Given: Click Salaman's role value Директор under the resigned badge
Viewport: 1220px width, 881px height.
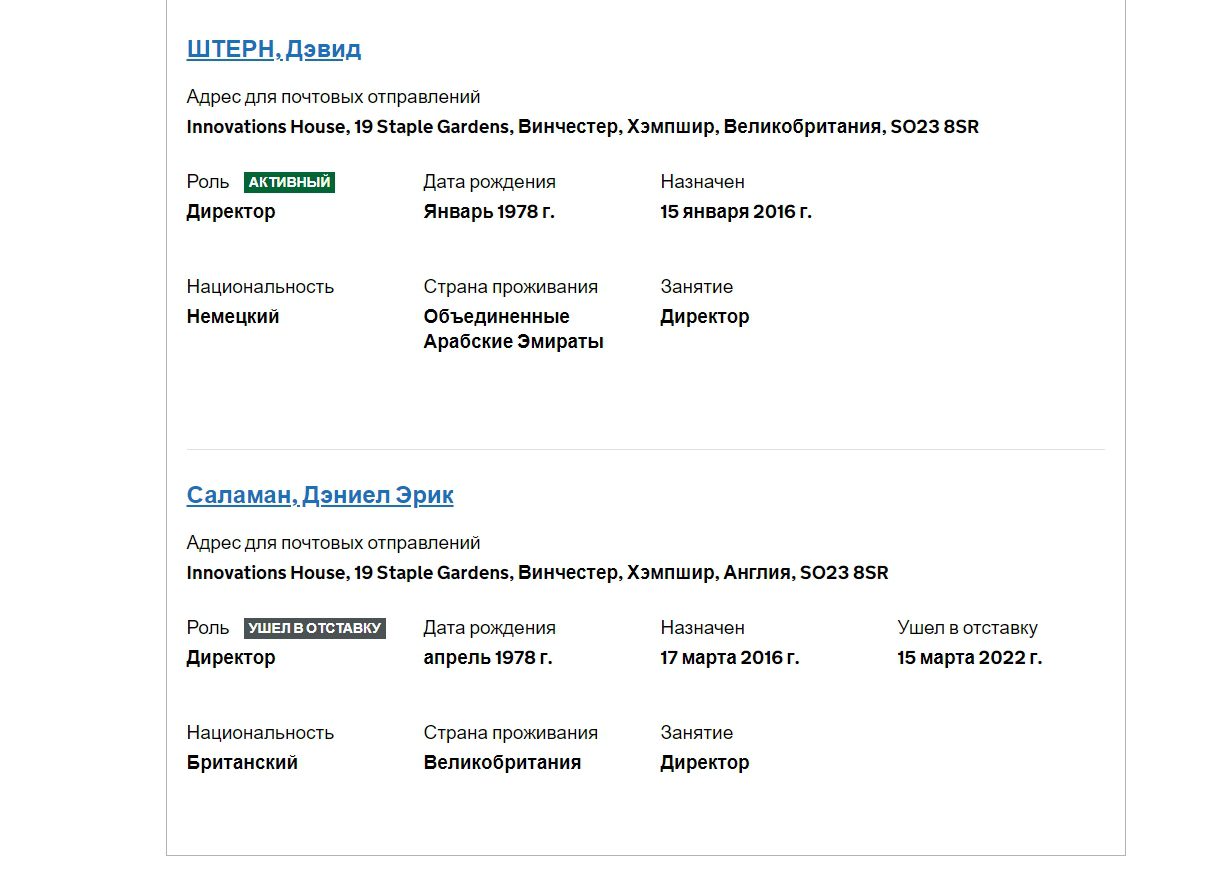Looking at the screenshot, I should click(x=230, y=658).
